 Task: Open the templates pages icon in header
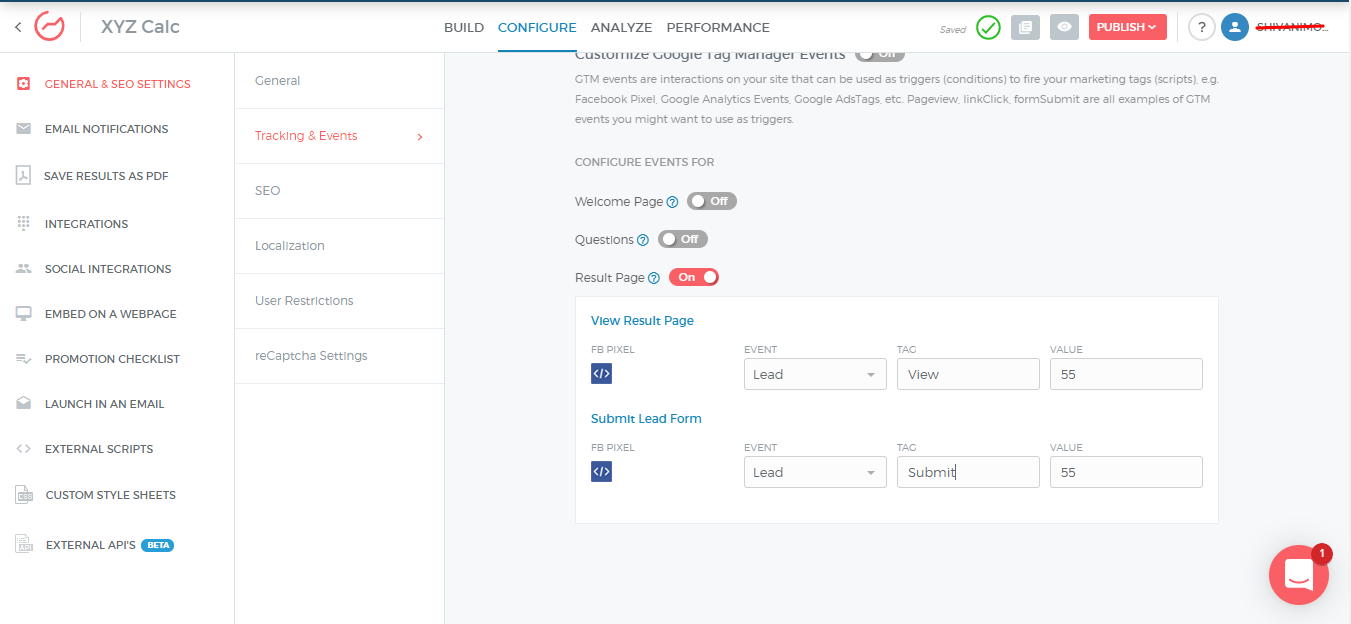pyautogui.click(x=1025, y=28)
